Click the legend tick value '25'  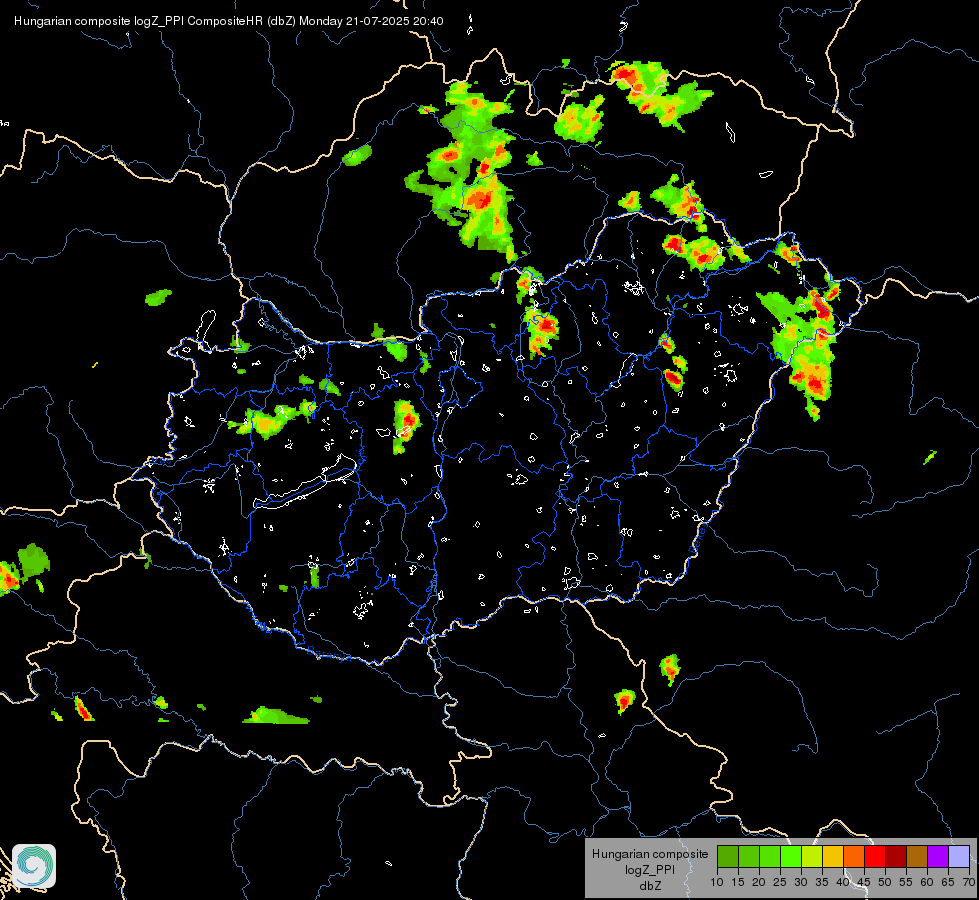[780, 883]
